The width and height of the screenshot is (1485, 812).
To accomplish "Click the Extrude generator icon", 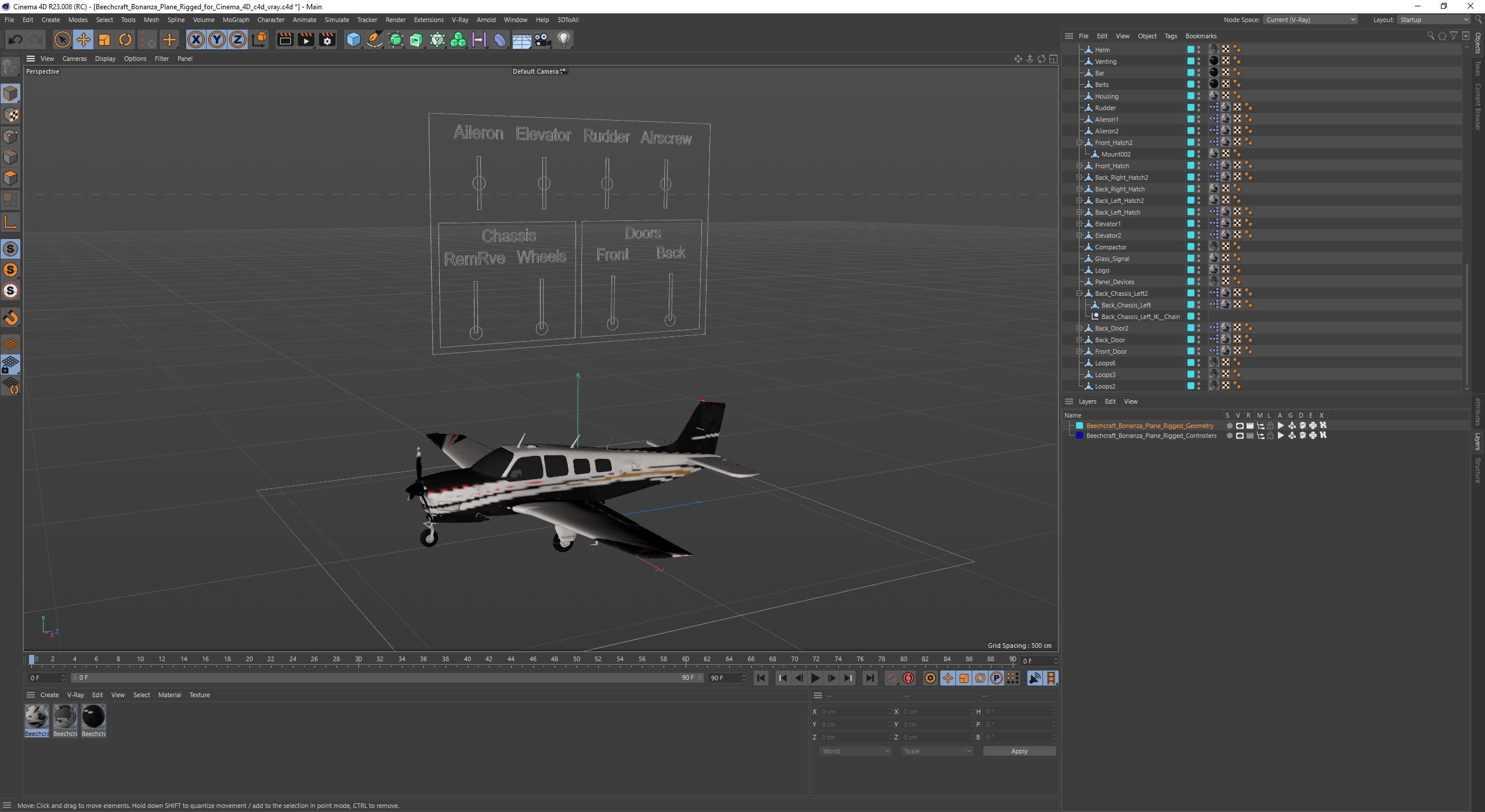I will [416, 39].
